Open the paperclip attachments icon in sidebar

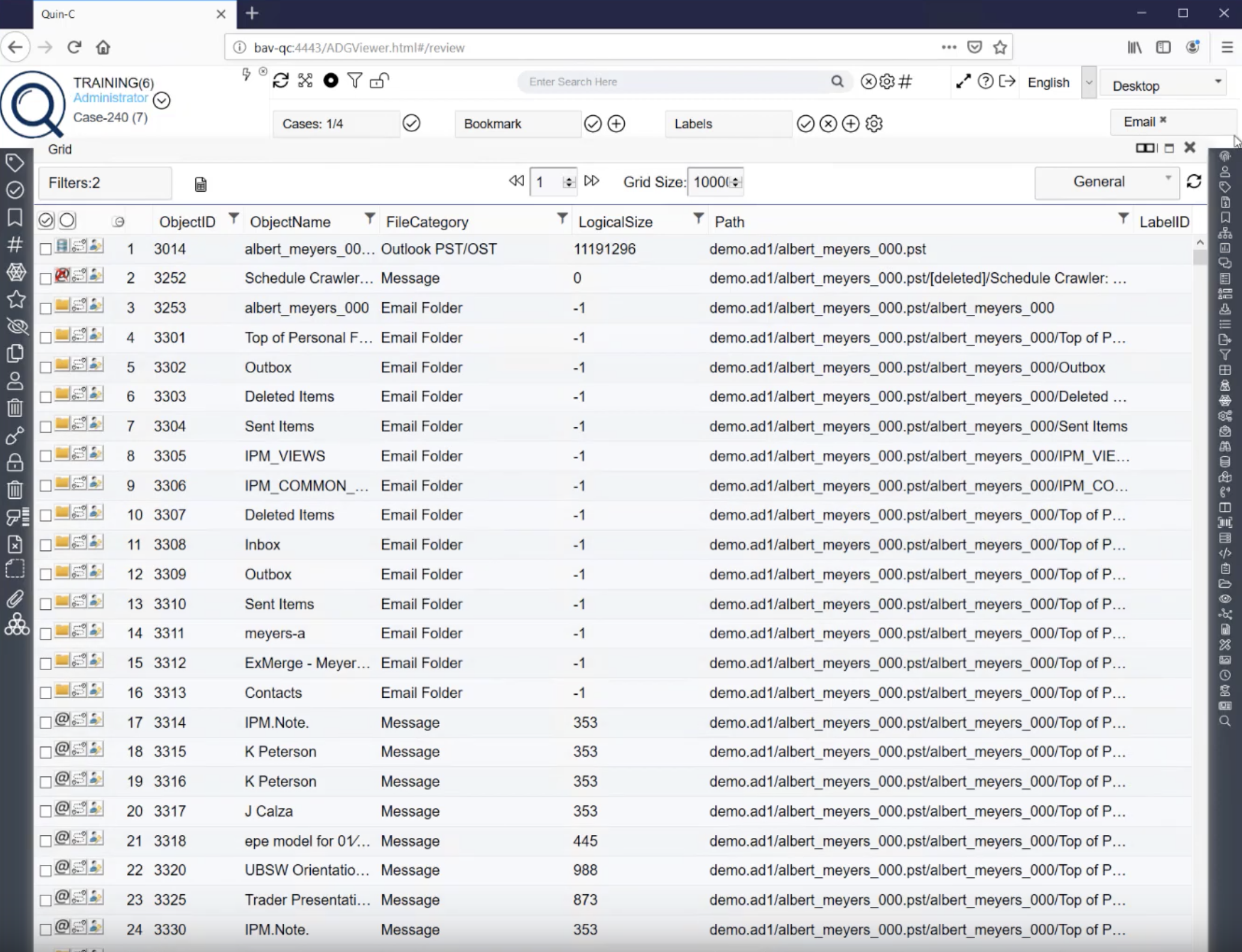click(x=15, y=599)
